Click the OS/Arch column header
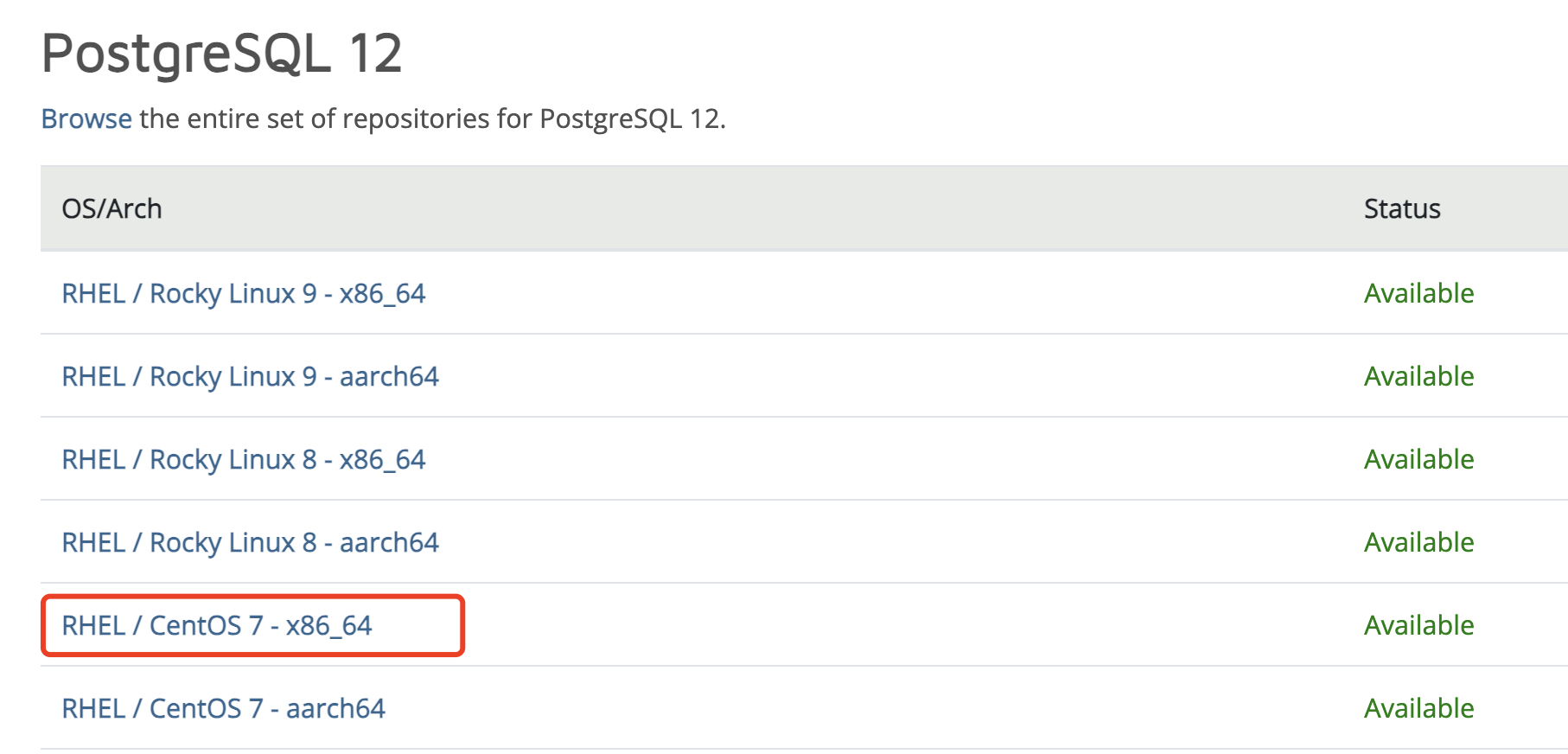 click(x=112, y=209)
